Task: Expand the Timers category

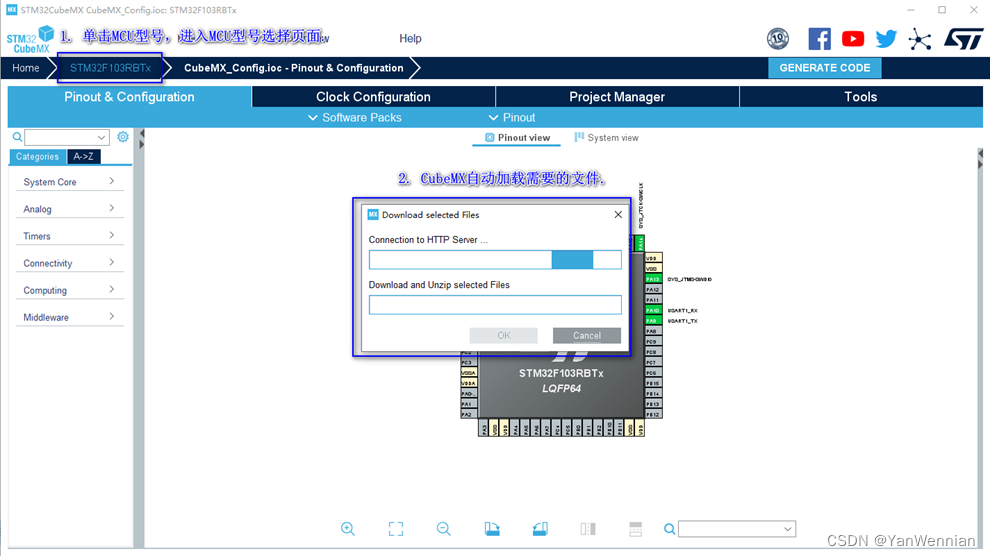Action: [69, 236]
